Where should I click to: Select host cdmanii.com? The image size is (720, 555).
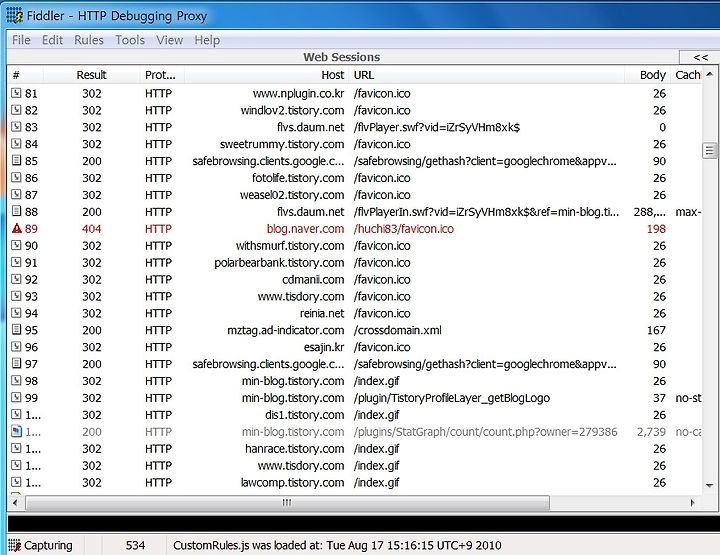point(313,279)
